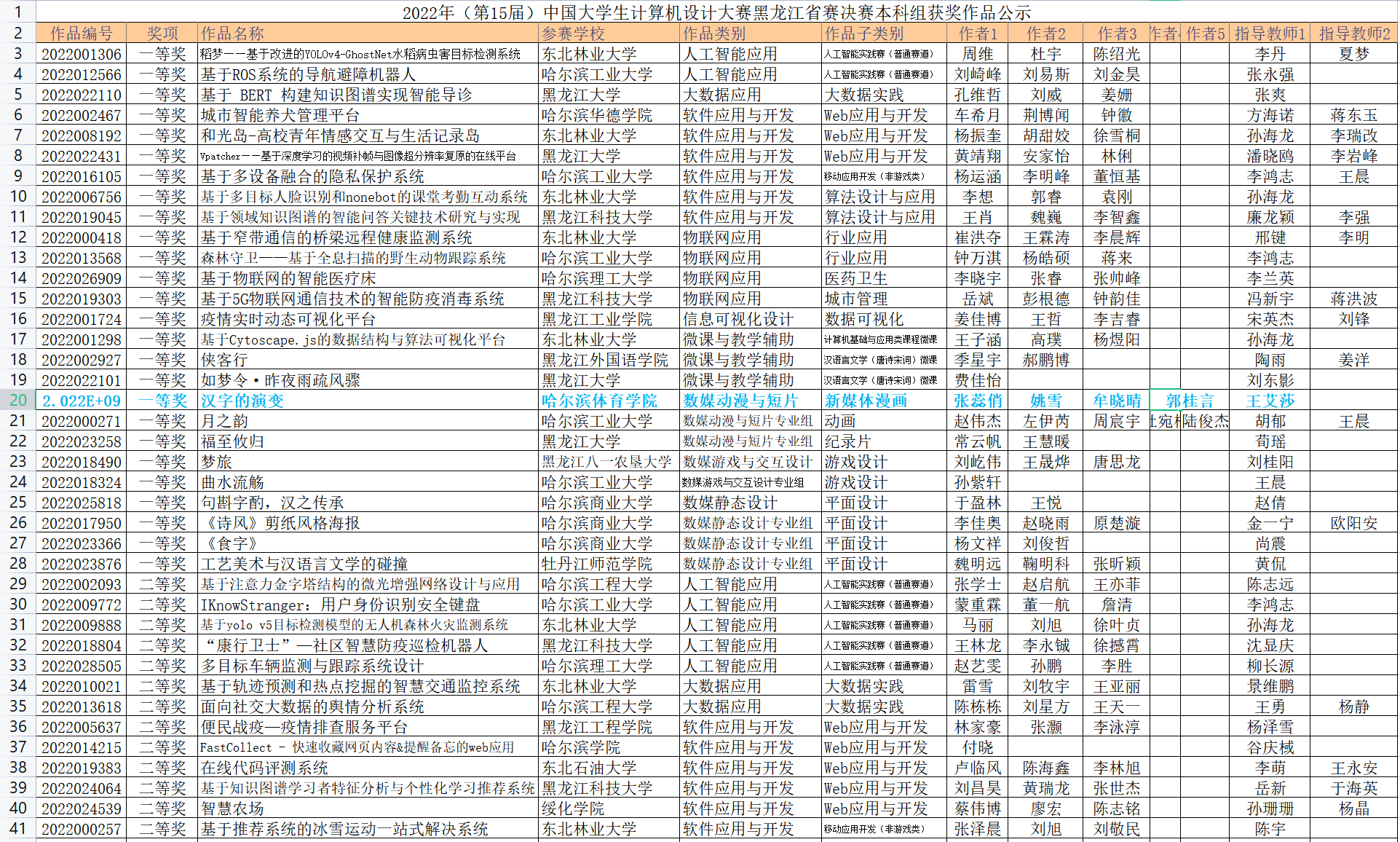Image resolution: width=1400 pixels, height=842 pixels.
Task: Select the 哈尔滨体育学院 cell
Action: (599, 401)
